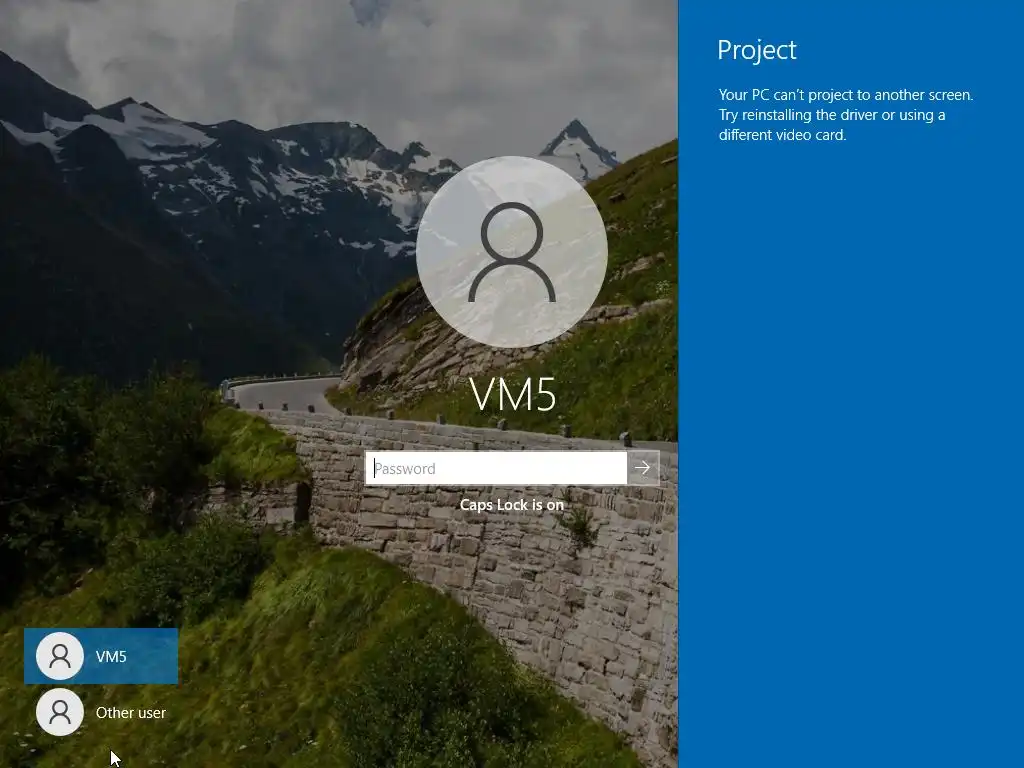Click the "different video card" text line
The image size is (1024, 768).
tap(782, 135)
